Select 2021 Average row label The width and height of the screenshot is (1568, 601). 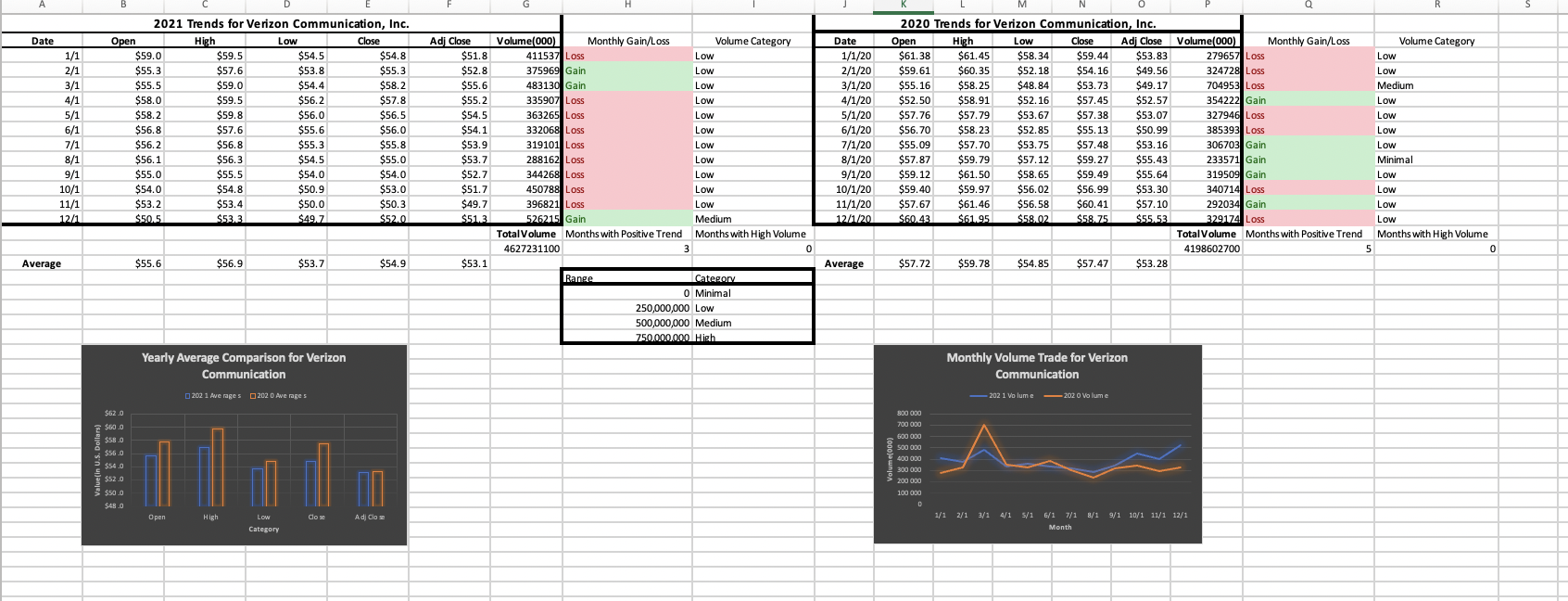(x=42, y=264)
